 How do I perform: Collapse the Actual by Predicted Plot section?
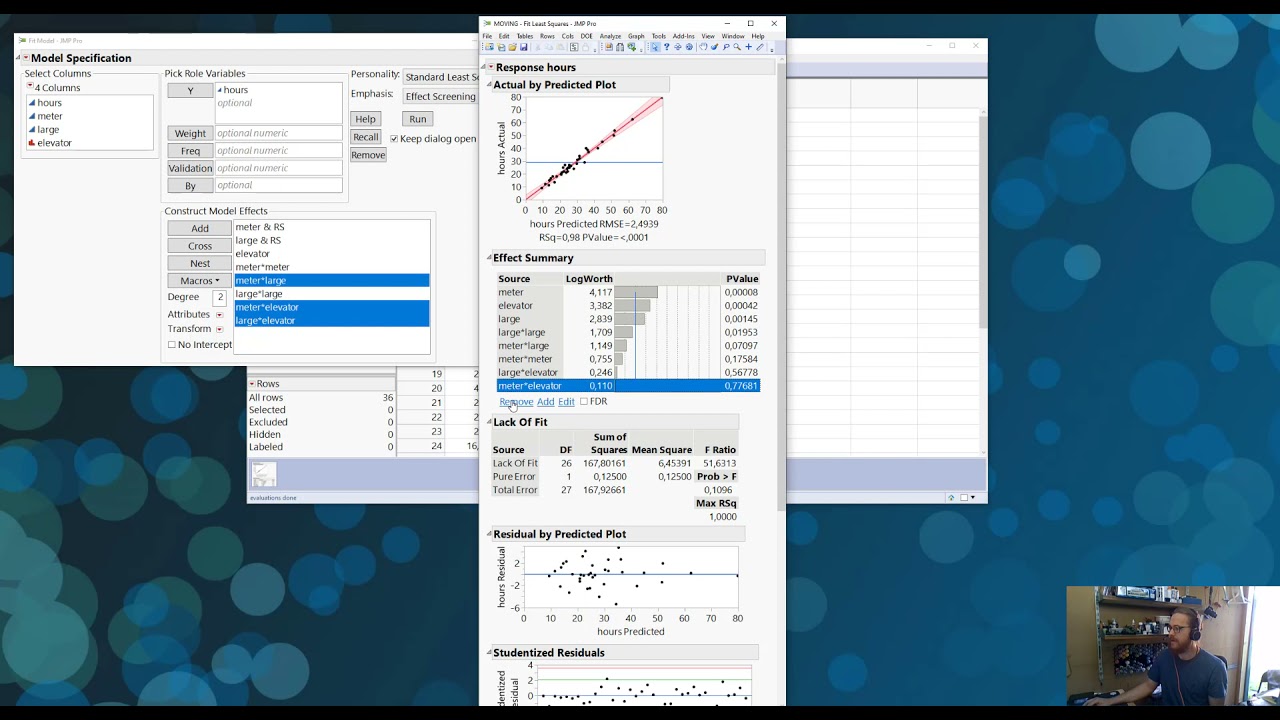pos(489,85)
